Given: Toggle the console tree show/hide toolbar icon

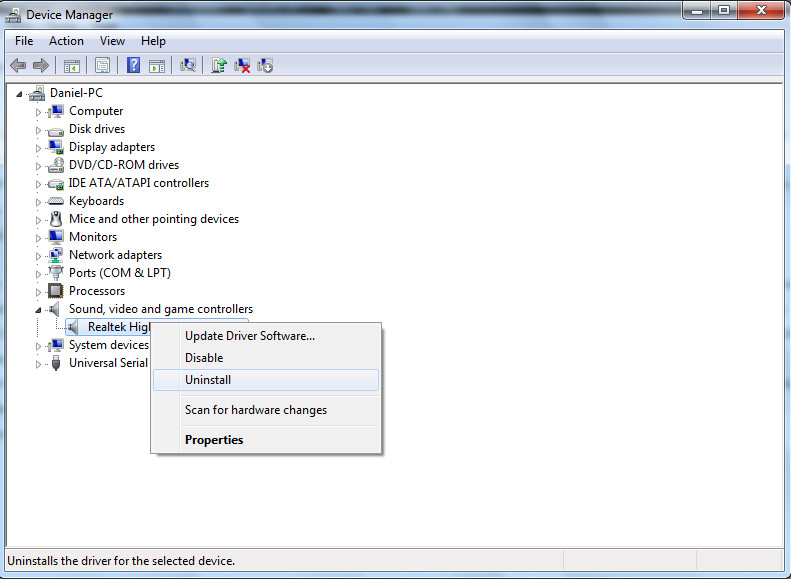Looking at the screenshot, I should (x=72, y=66).
